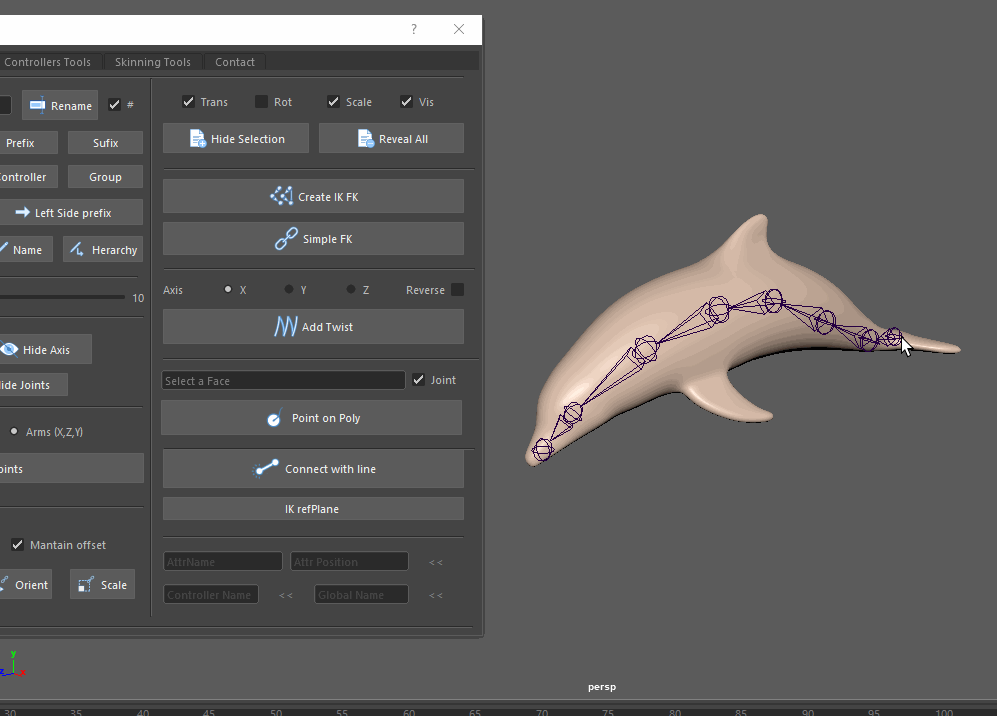Screen dimensions: 997x716
Task: Click the Point on Poly icon
Action: [275, 418]
